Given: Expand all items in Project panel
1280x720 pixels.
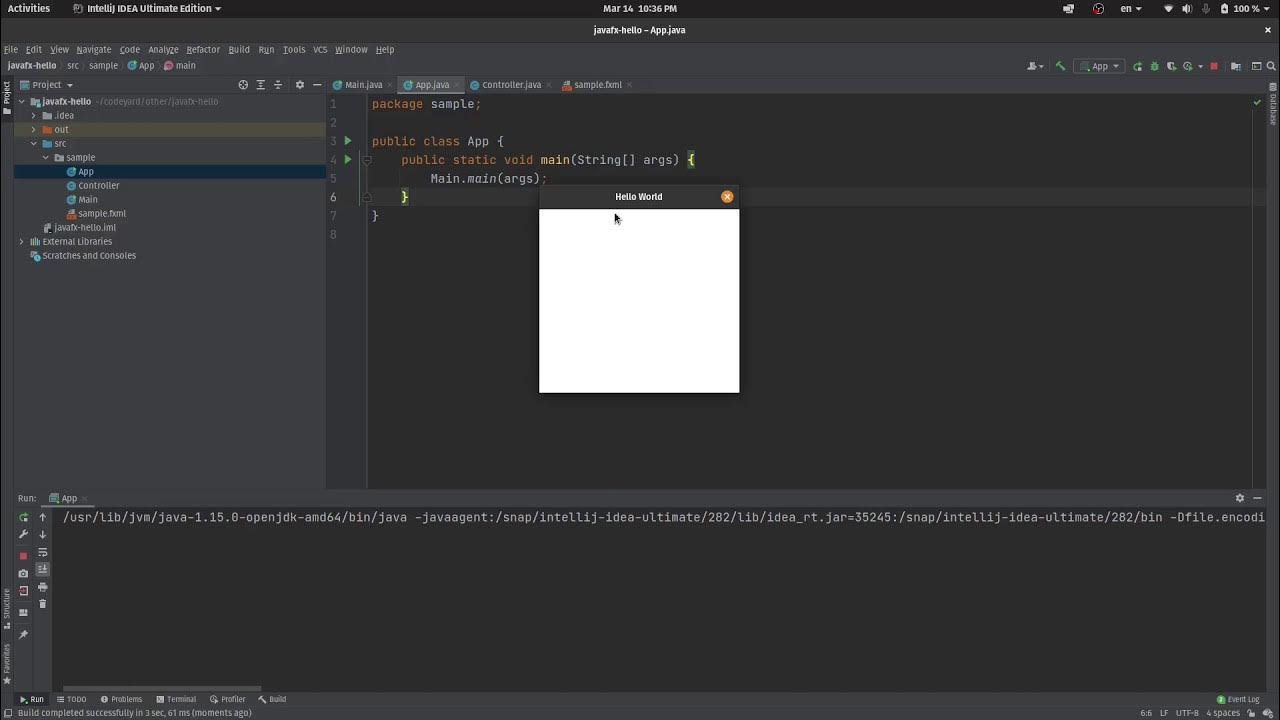Looking at the screenshot, I should 260,85.
